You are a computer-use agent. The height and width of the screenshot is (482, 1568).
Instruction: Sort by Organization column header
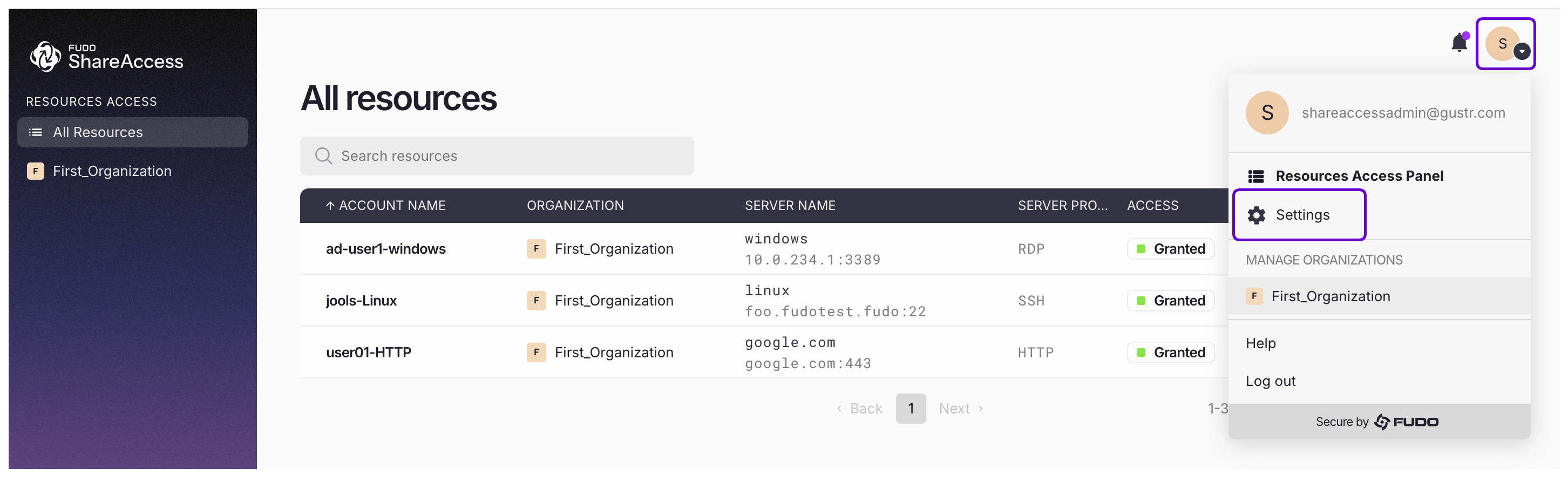click(x=575, y=206)
